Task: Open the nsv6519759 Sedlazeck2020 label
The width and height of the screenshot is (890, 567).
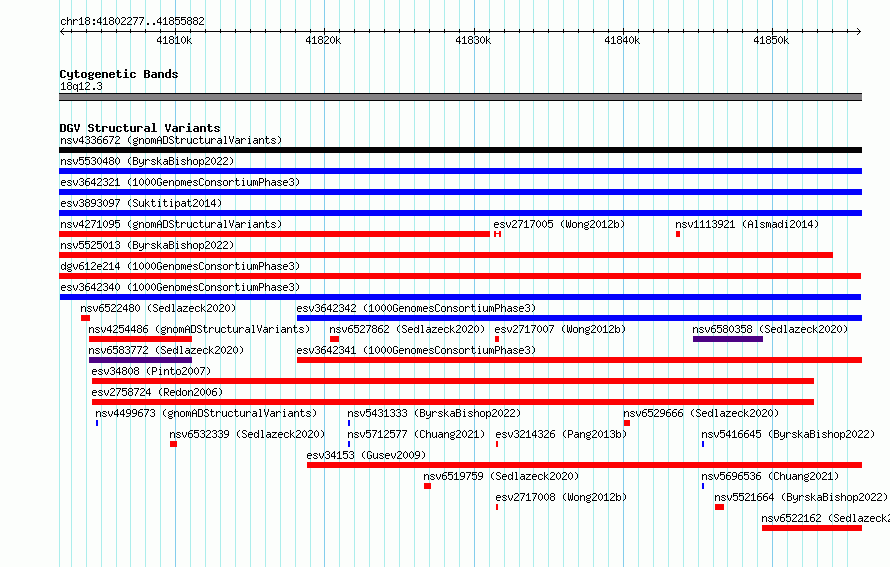Action: pyautogui.click(x=501, y=476)
